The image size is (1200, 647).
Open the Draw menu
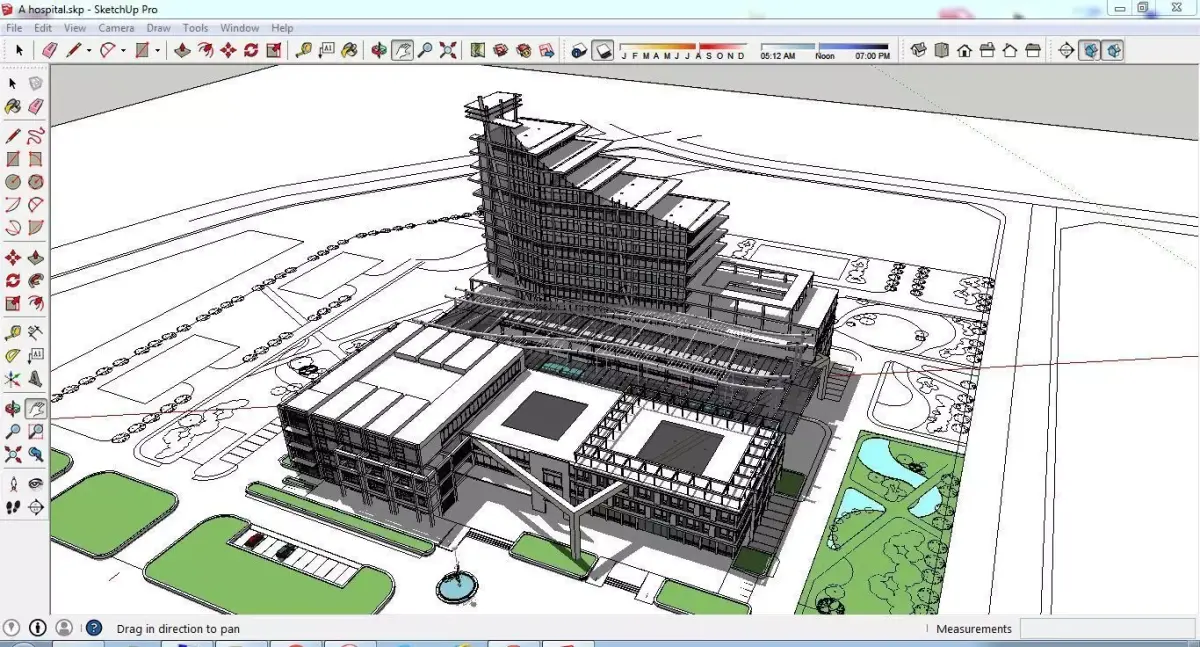click(x=158, y=28)
